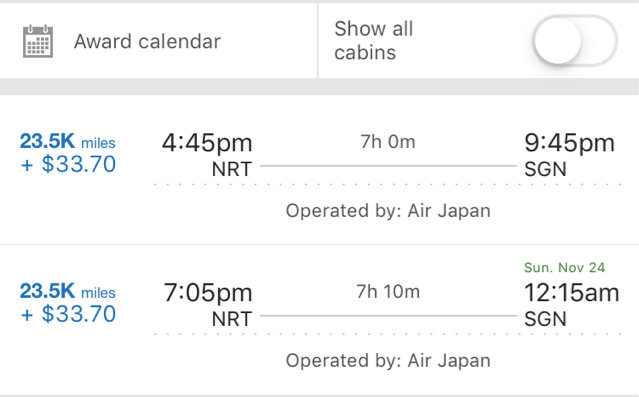Viewport: 639px width, 397px height.
Task: Tap the SGN code under 12:15am
Action: pos(545,319)
